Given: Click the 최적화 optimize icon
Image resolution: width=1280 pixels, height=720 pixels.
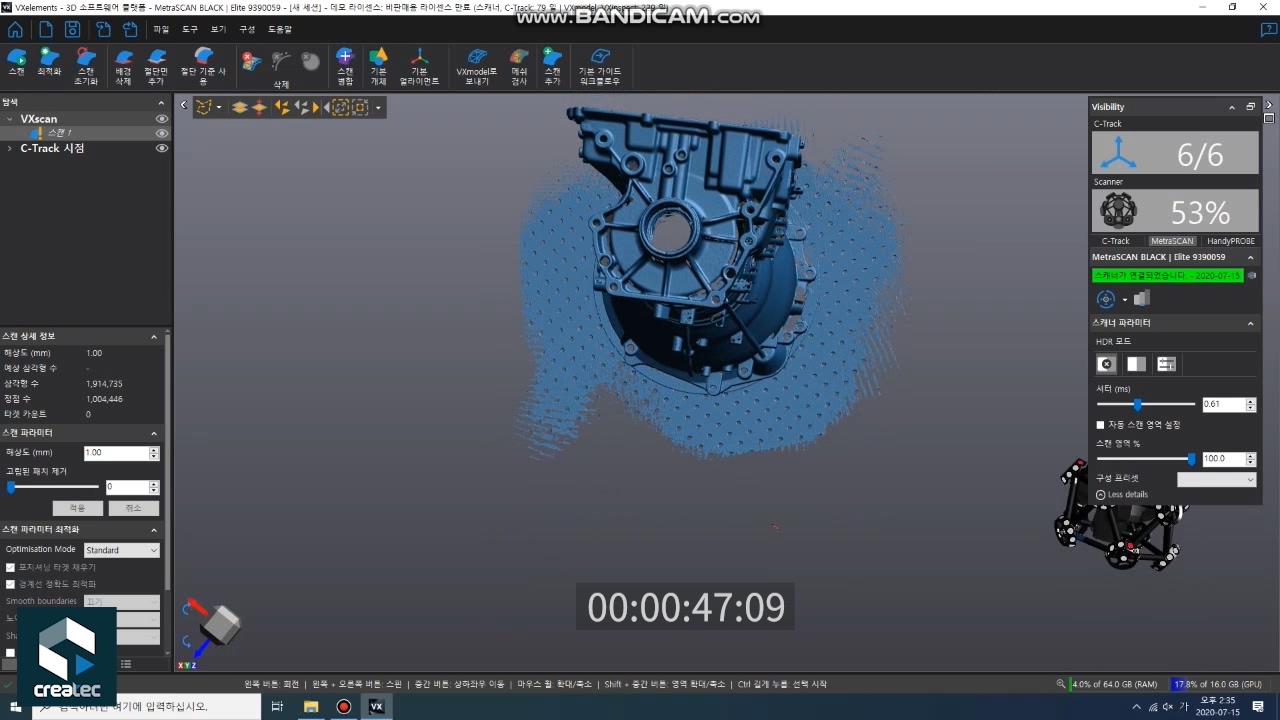Looking at the screenshot, I should 49,63.
